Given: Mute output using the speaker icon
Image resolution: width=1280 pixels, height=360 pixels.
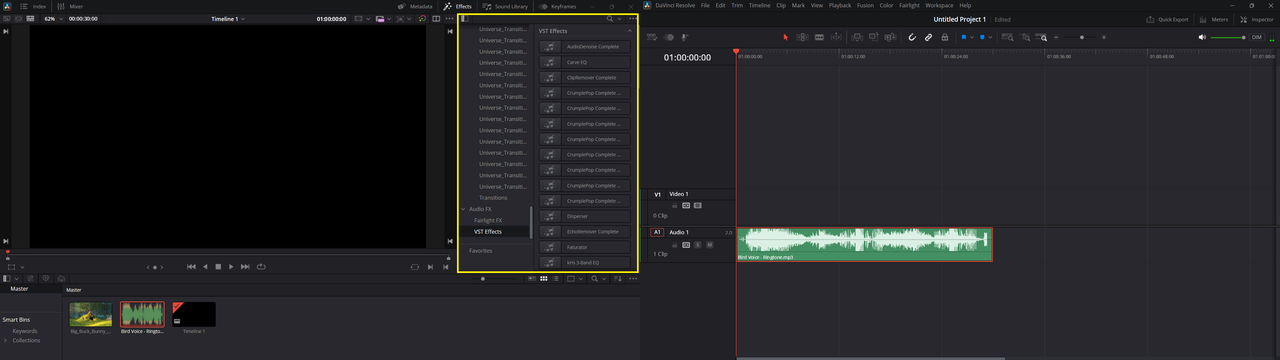Looking at the screenshot, I should pyautogui.click(x=1203, y=37).
